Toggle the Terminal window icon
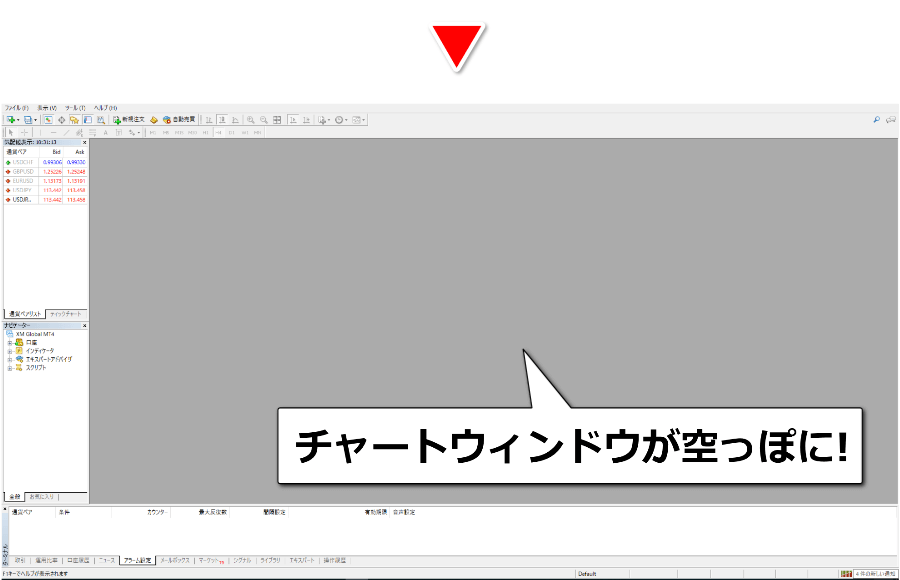 click(87, 120)
